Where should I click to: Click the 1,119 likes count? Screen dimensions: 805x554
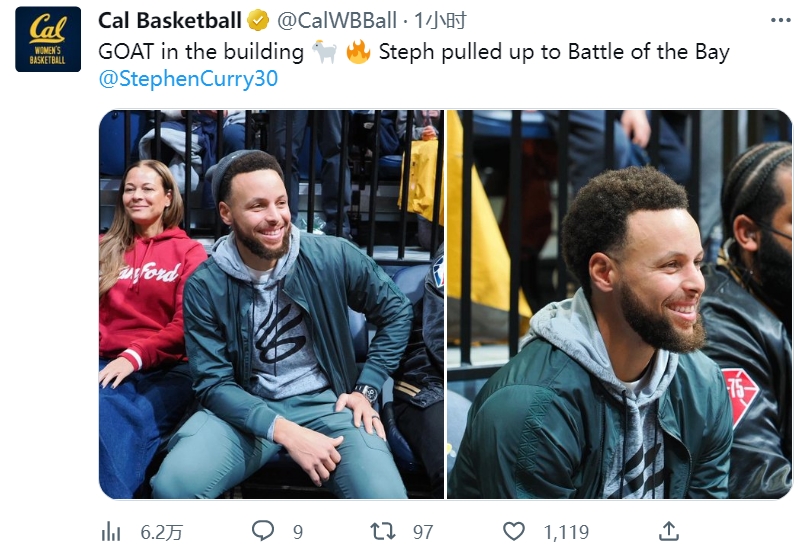tap(566, 532)
